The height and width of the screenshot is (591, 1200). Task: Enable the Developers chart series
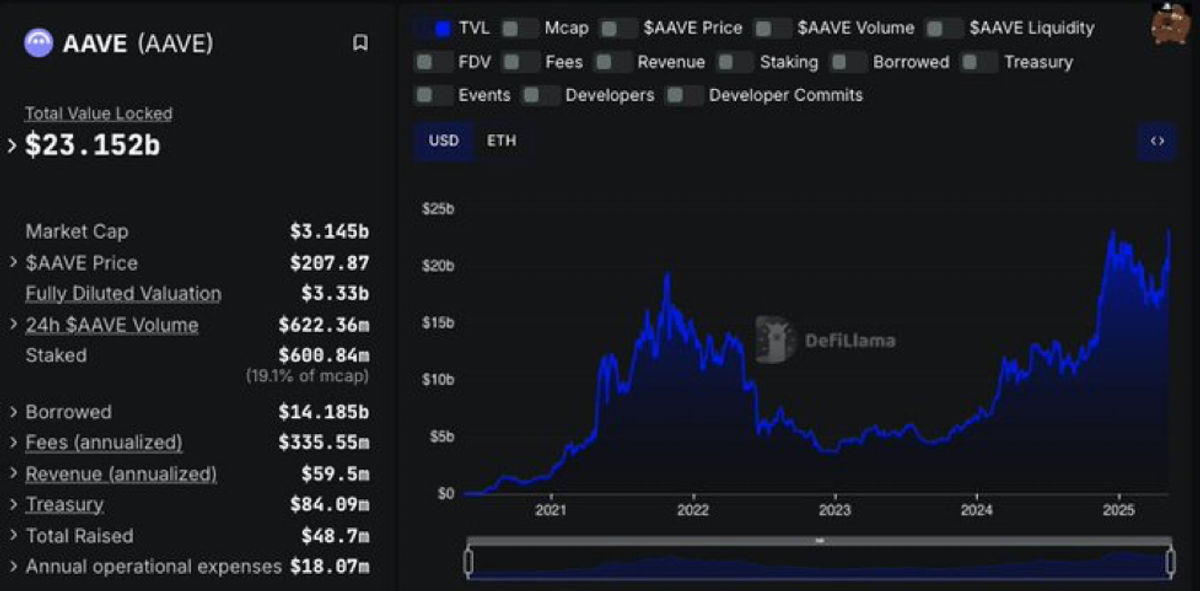tap(540, 95)
